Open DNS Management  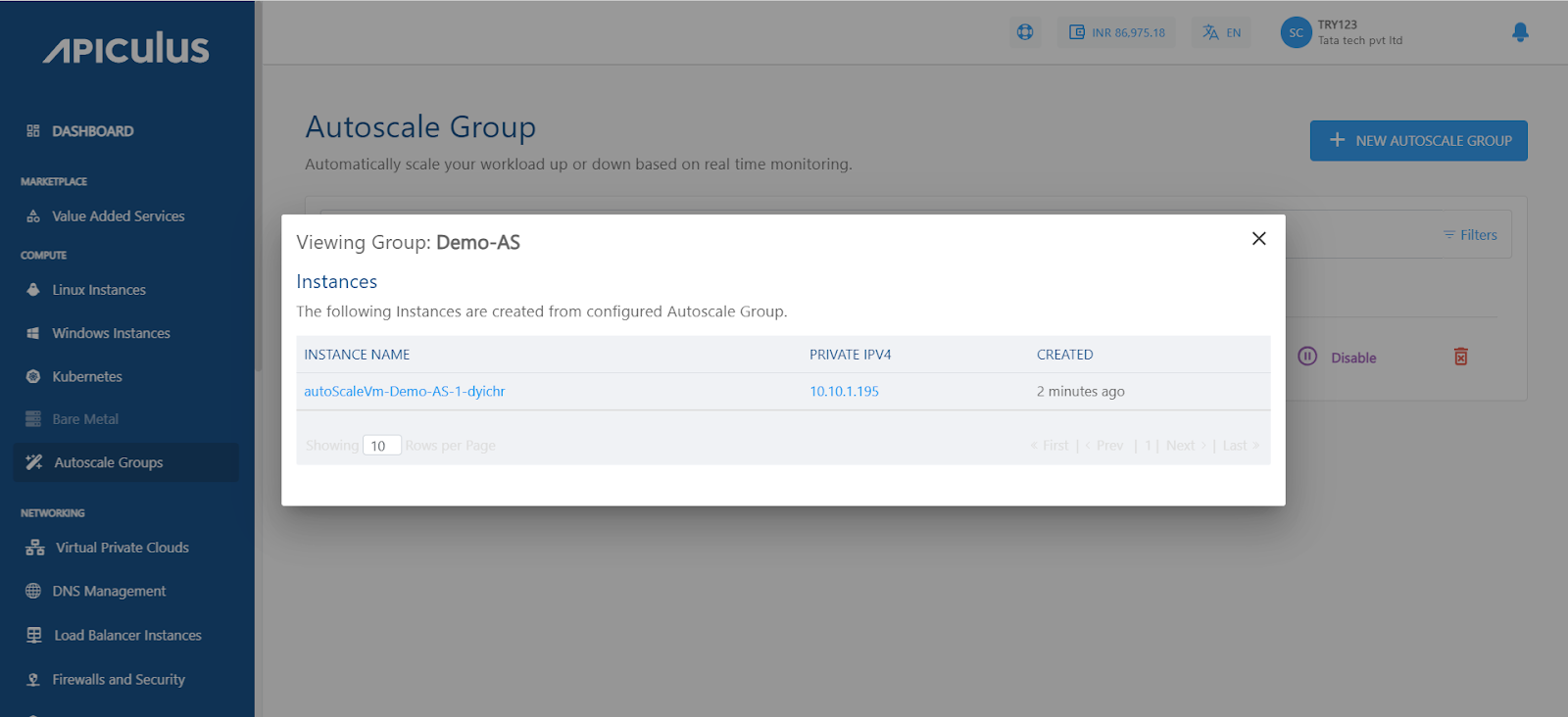[109, 591]
